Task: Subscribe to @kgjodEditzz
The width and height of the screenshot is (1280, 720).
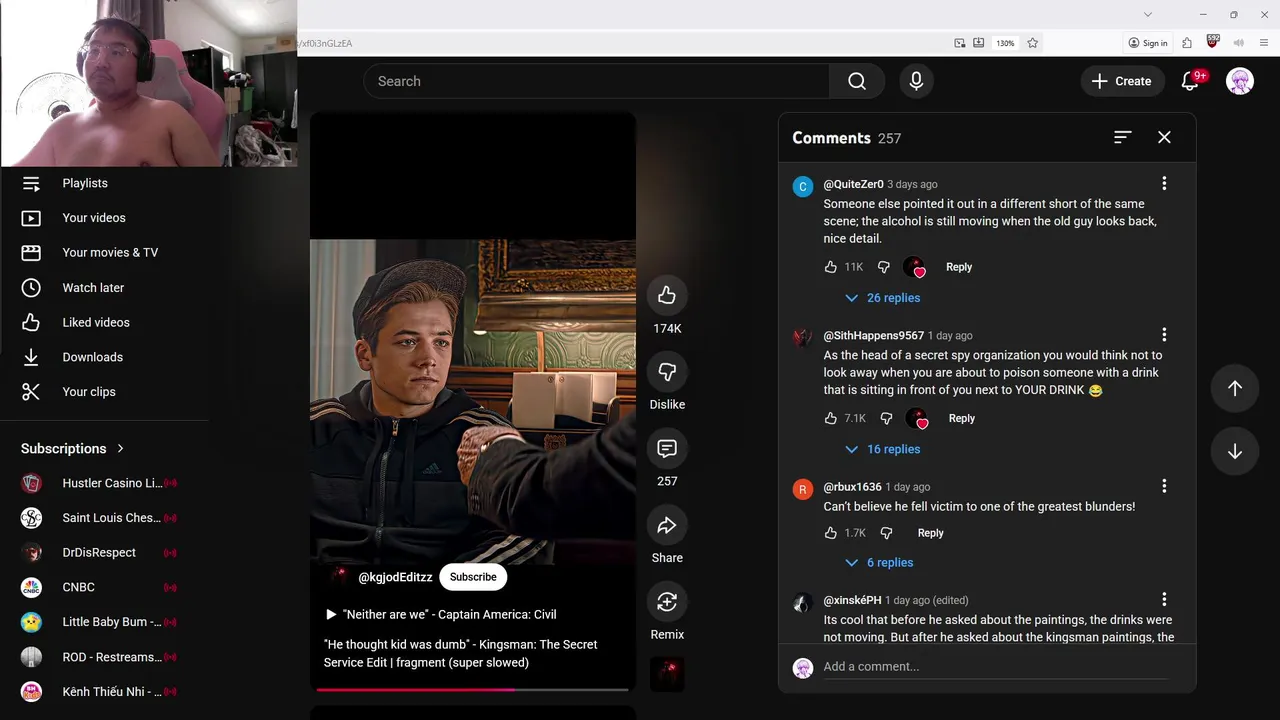Action: pos(473,577)
